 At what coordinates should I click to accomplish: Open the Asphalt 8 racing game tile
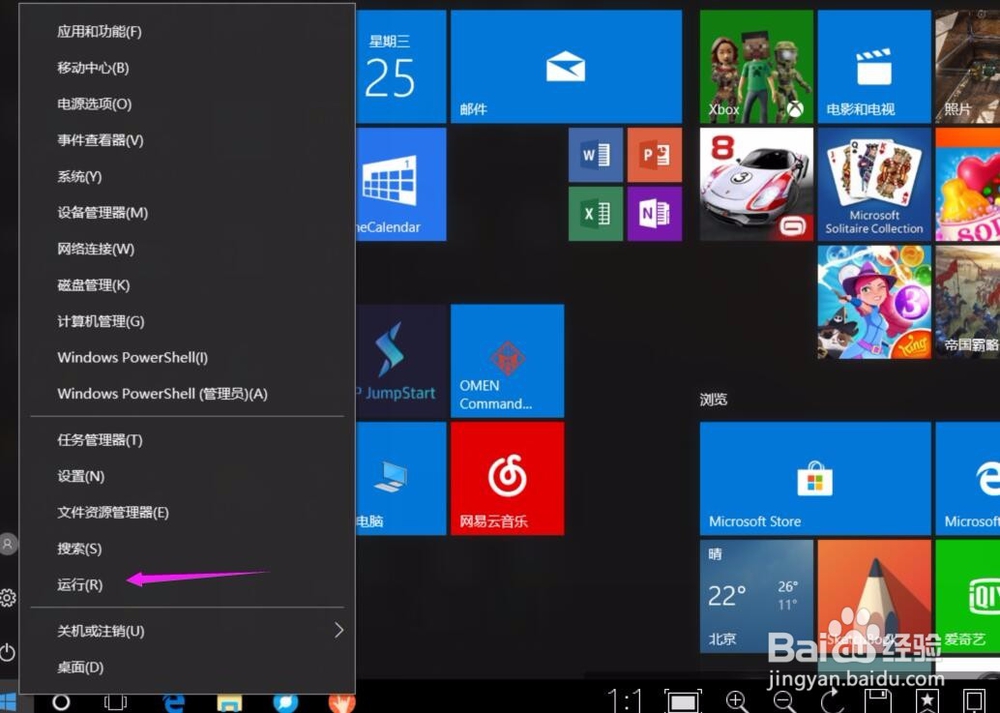click(756, 184)
